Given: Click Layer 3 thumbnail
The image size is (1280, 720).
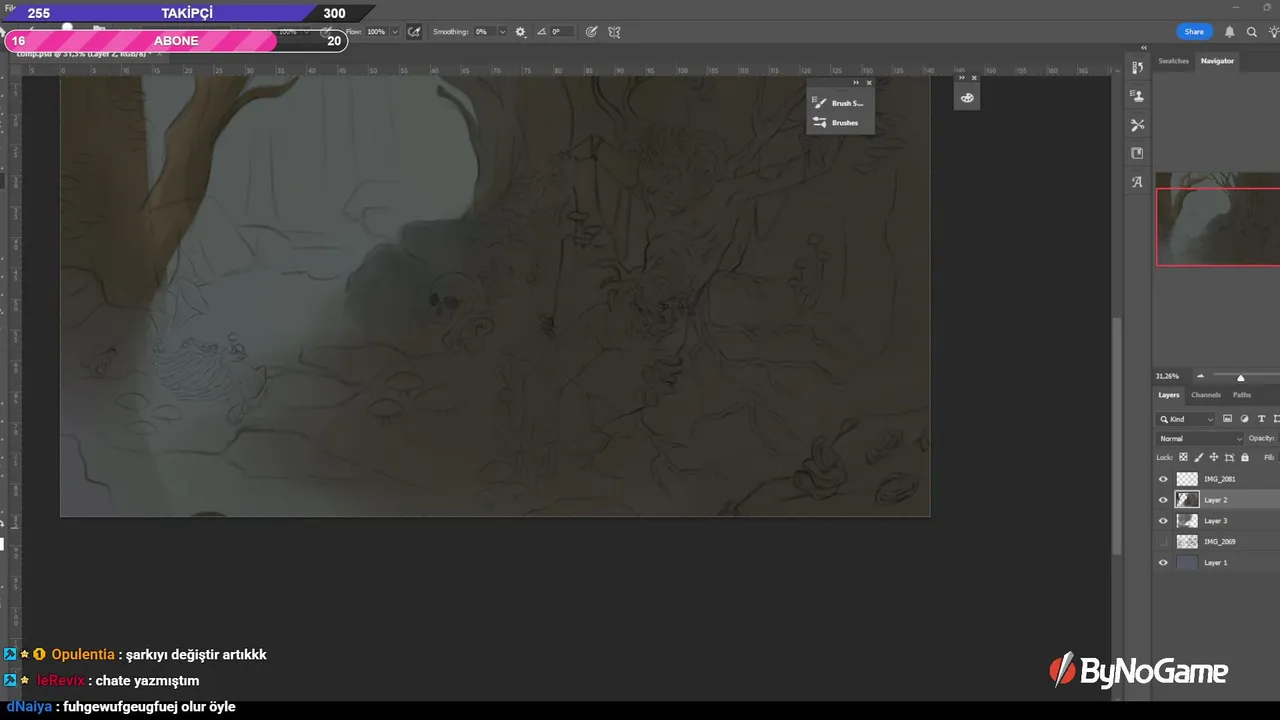Looking at the screenshot, I should tap(1187, 521).
